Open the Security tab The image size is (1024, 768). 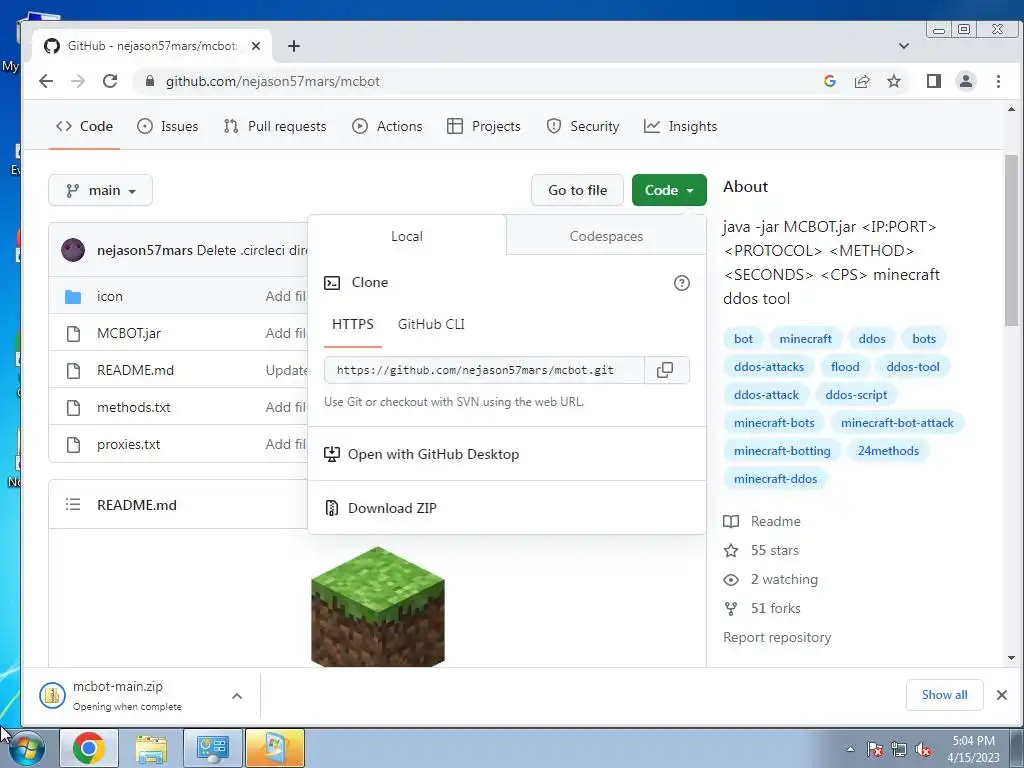click(583, 126)
